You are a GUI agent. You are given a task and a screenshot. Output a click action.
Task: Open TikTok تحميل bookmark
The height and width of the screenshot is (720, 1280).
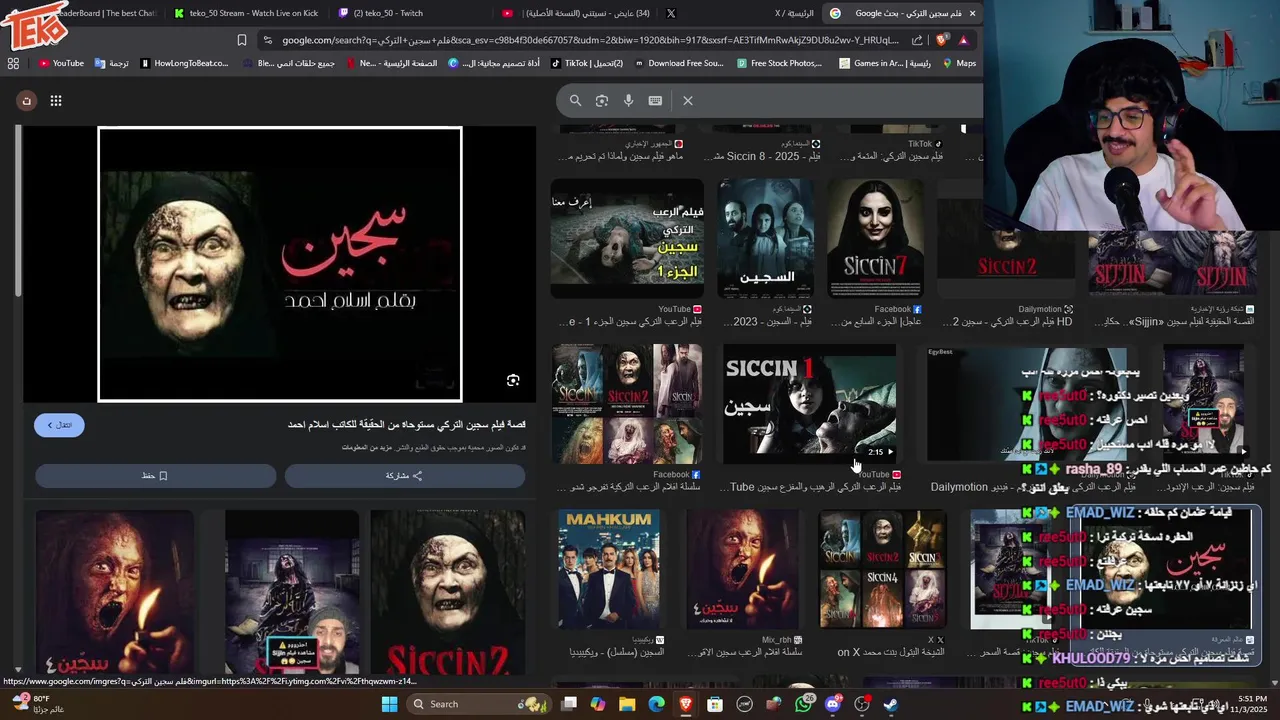point(587,63)
